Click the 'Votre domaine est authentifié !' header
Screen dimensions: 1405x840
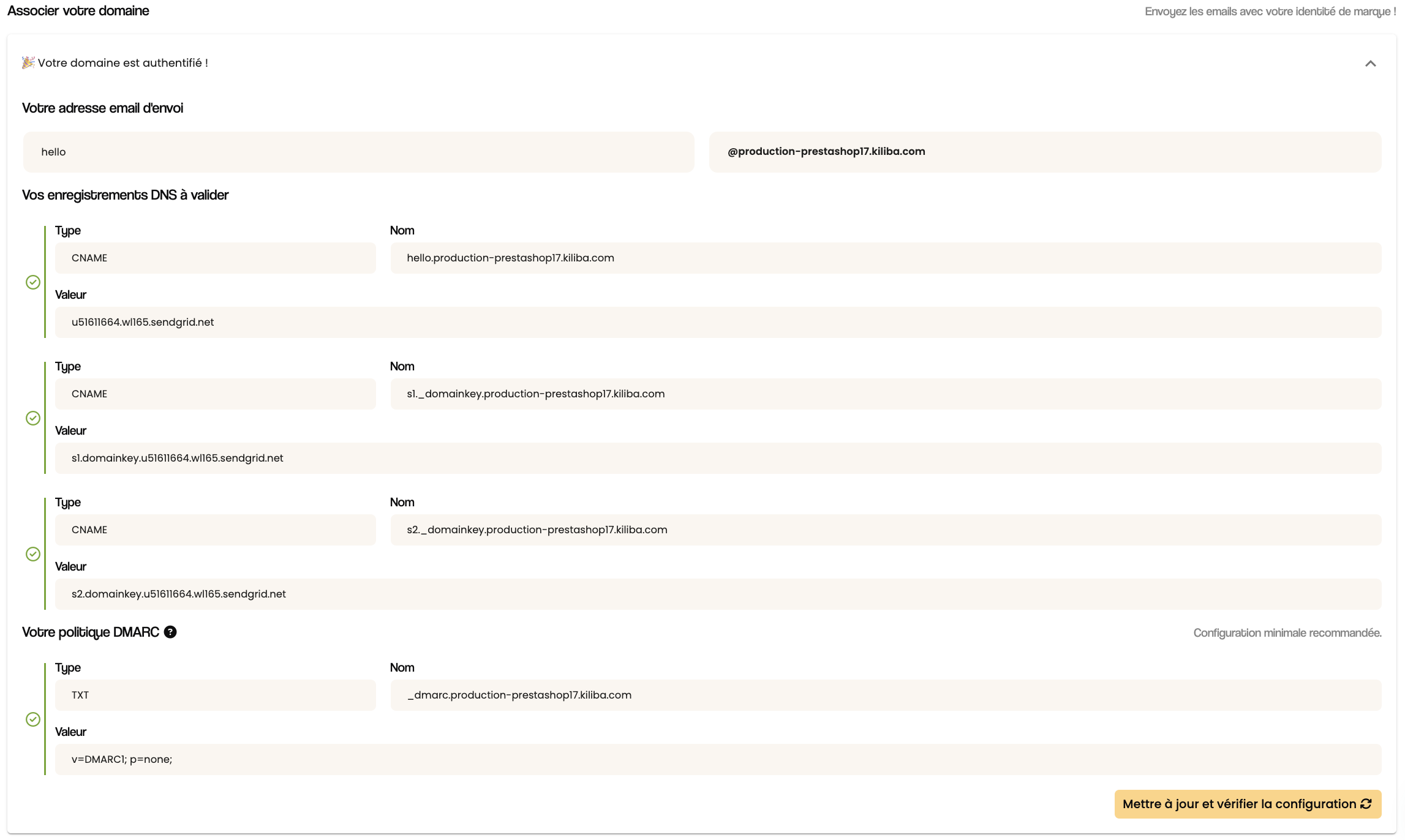[123, 63]
